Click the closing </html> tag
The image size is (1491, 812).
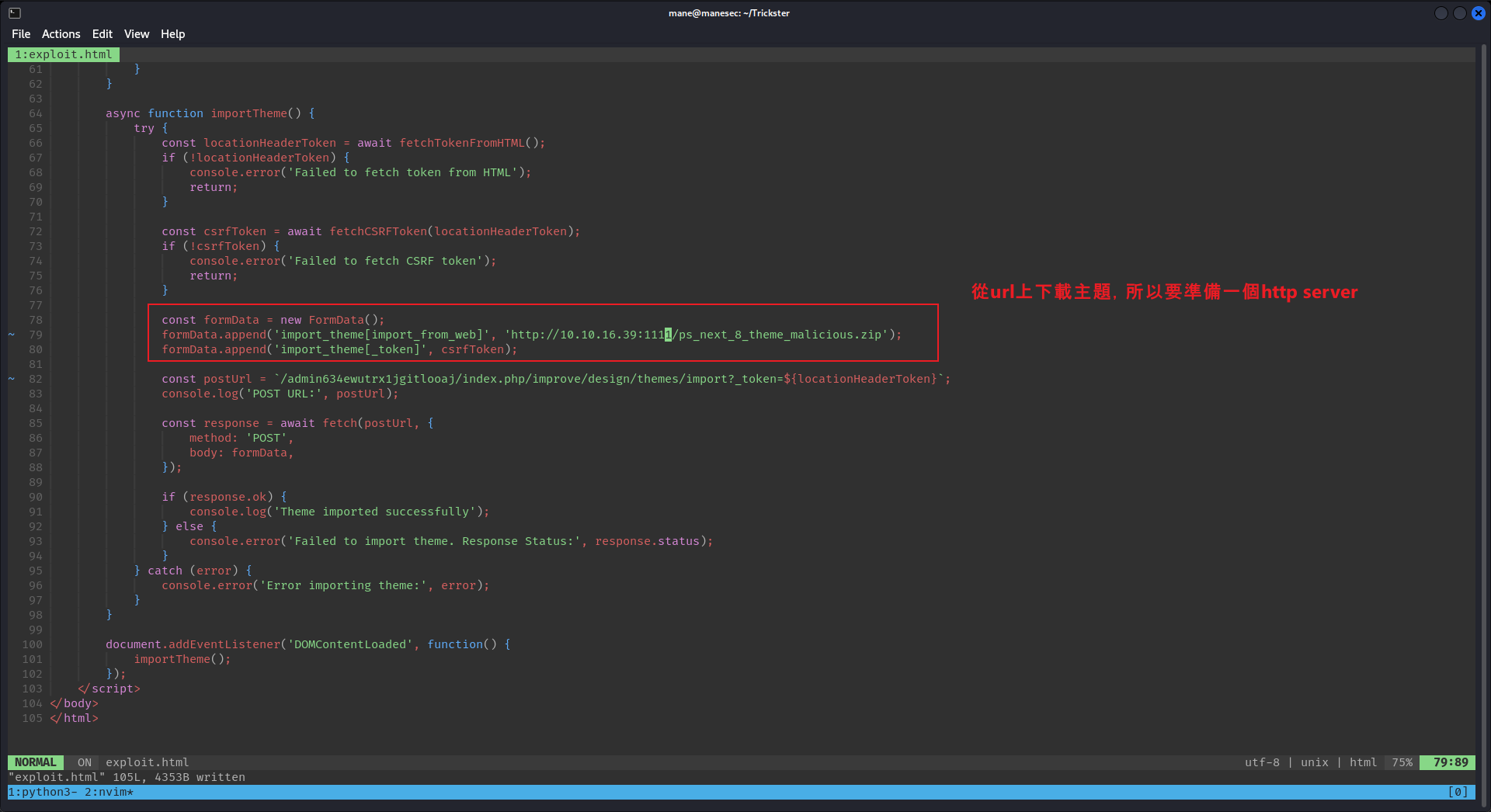coord(74,718)
